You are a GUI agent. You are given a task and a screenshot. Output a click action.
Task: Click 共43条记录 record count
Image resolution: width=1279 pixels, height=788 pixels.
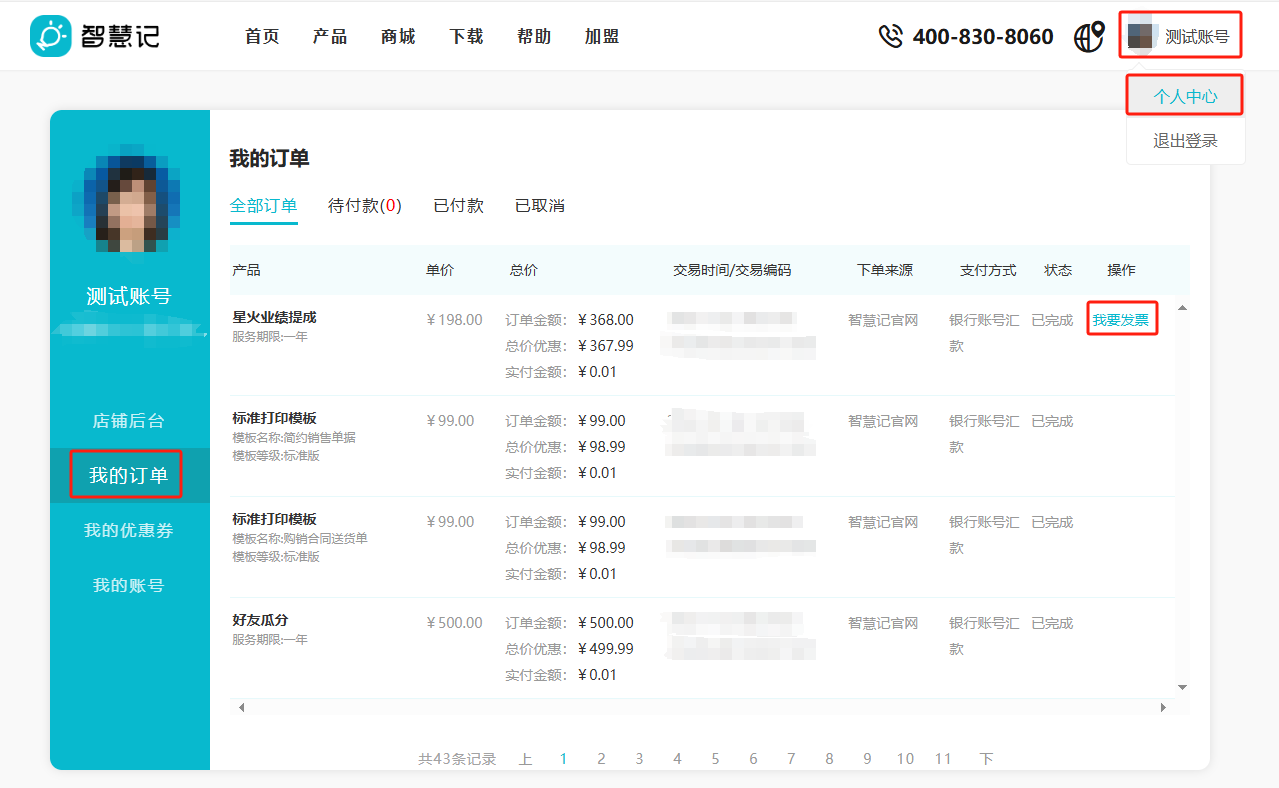click(457, 759)
